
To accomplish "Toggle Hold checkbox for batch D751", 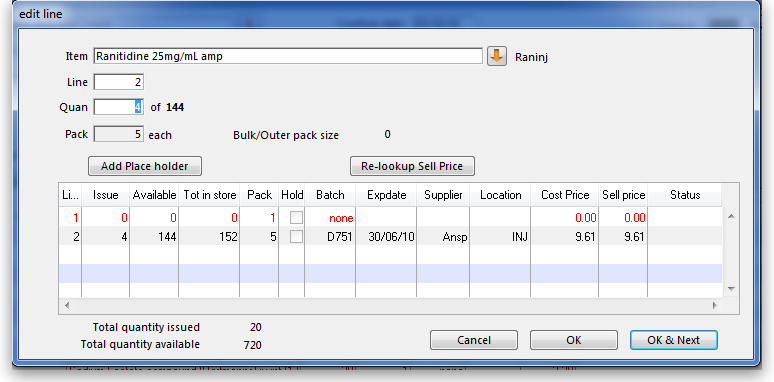I will coord(296,236).
